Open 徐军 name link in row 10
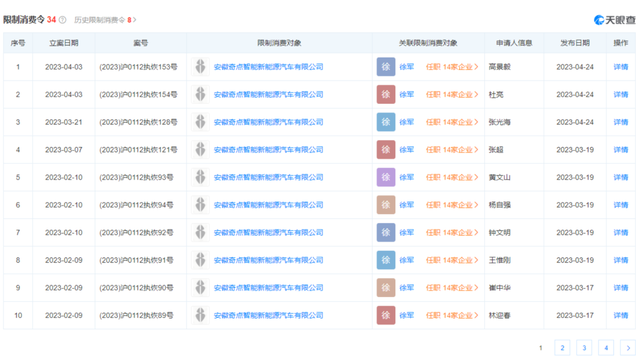This screenshot has height=363, width=640. (x=407, y=315)
